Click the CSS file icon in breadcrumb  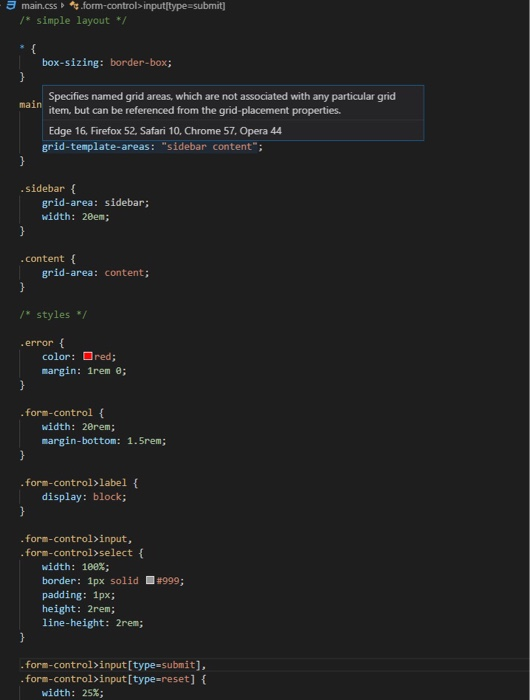point(11,5)
